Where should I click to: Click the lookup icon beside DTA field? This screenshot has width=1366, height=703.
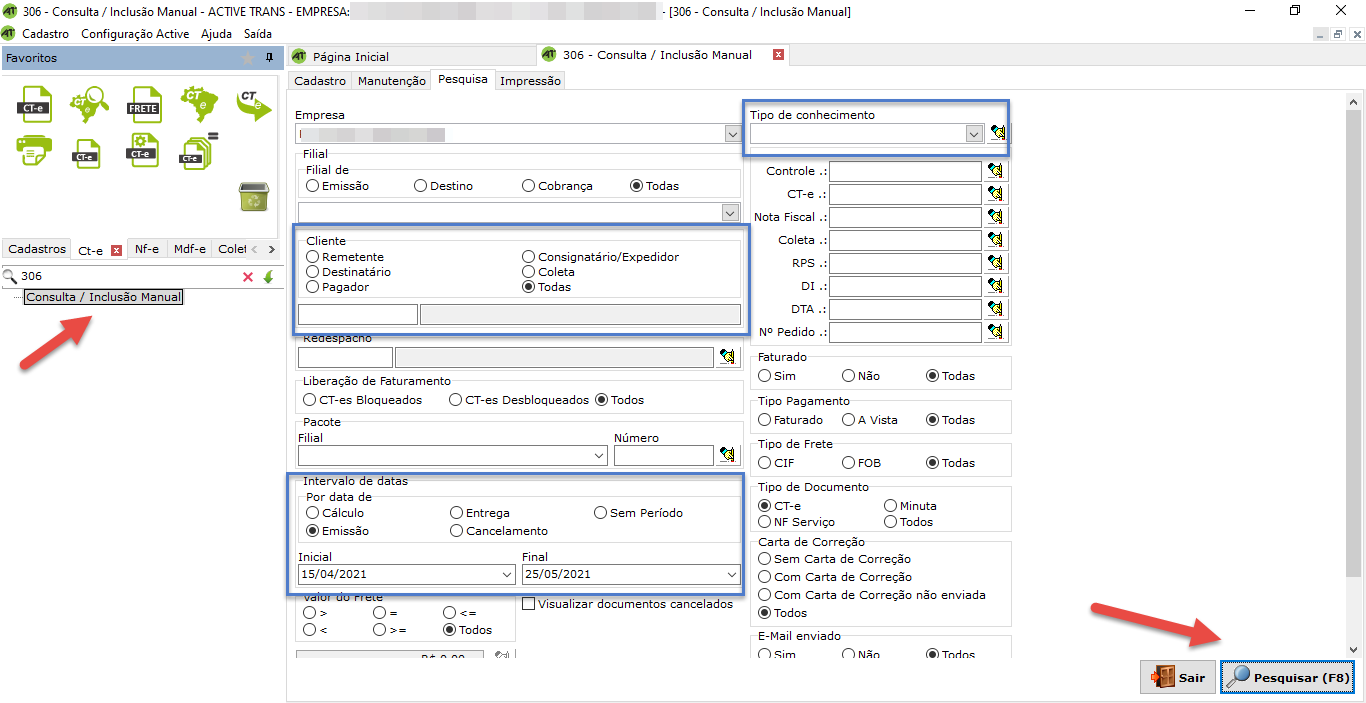994,309
